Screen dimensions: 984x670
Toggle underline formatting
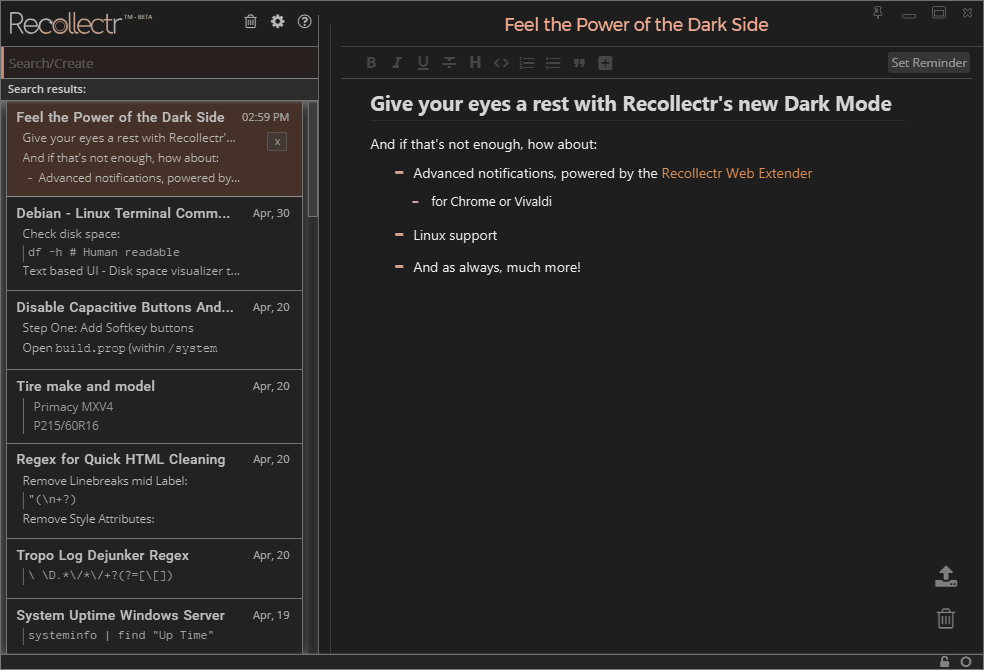pos(423,63)
